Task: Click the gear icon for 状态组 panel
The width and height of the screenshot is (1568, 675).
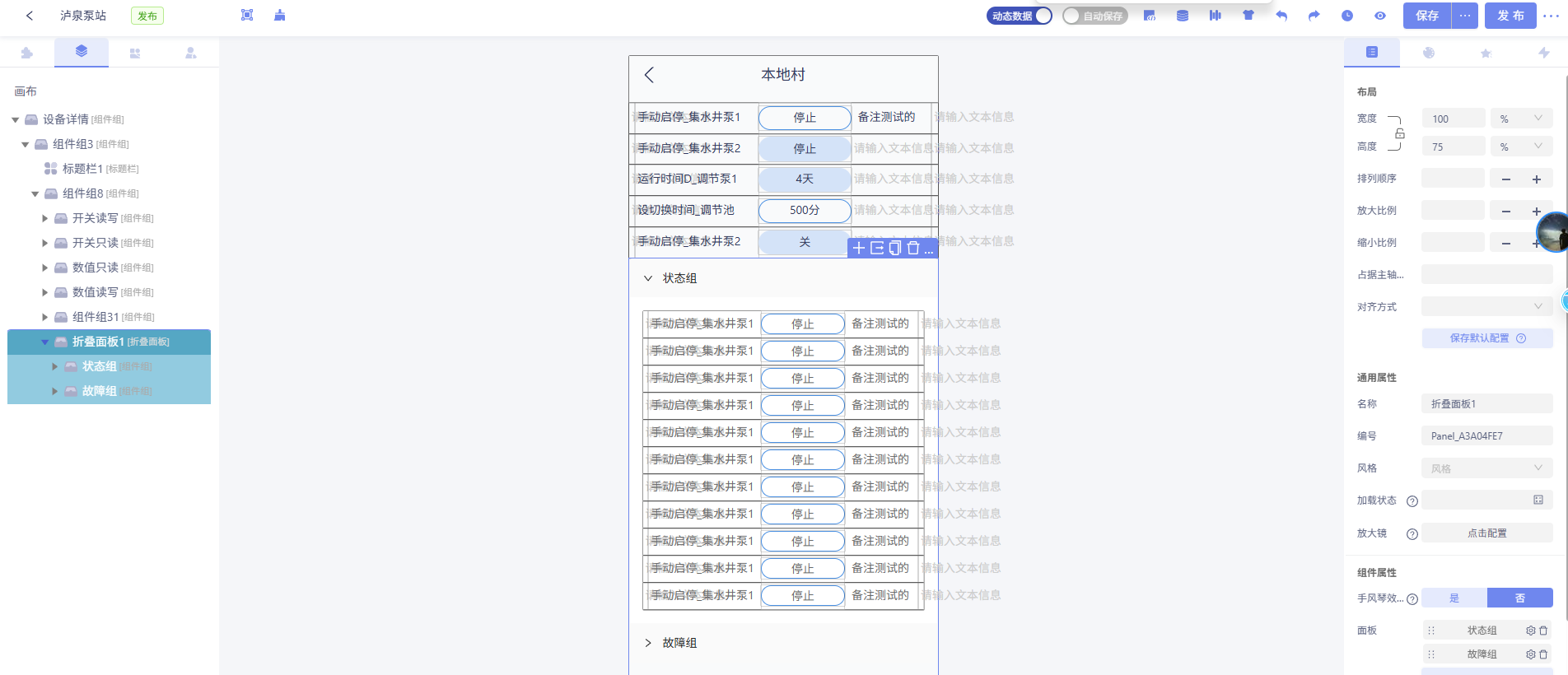Action: tap(1531, 631)
